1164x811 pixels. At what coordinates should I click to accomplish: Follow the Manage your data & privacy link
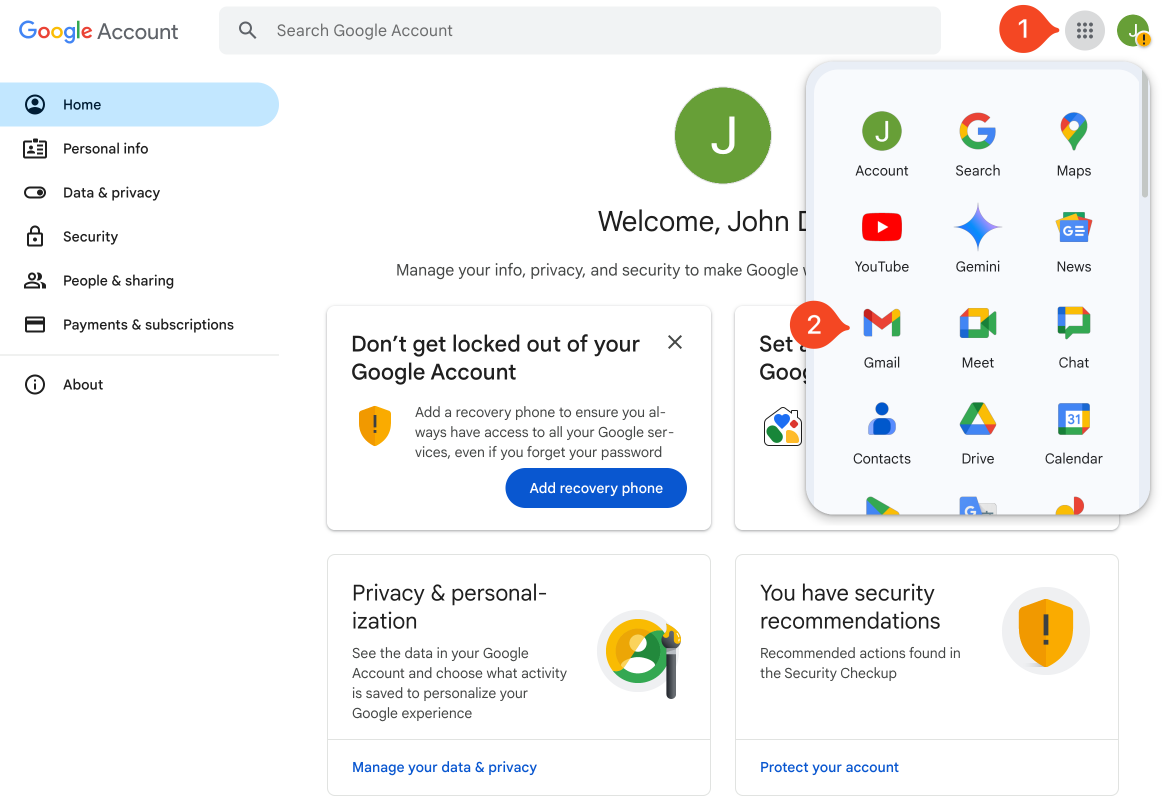444,767
